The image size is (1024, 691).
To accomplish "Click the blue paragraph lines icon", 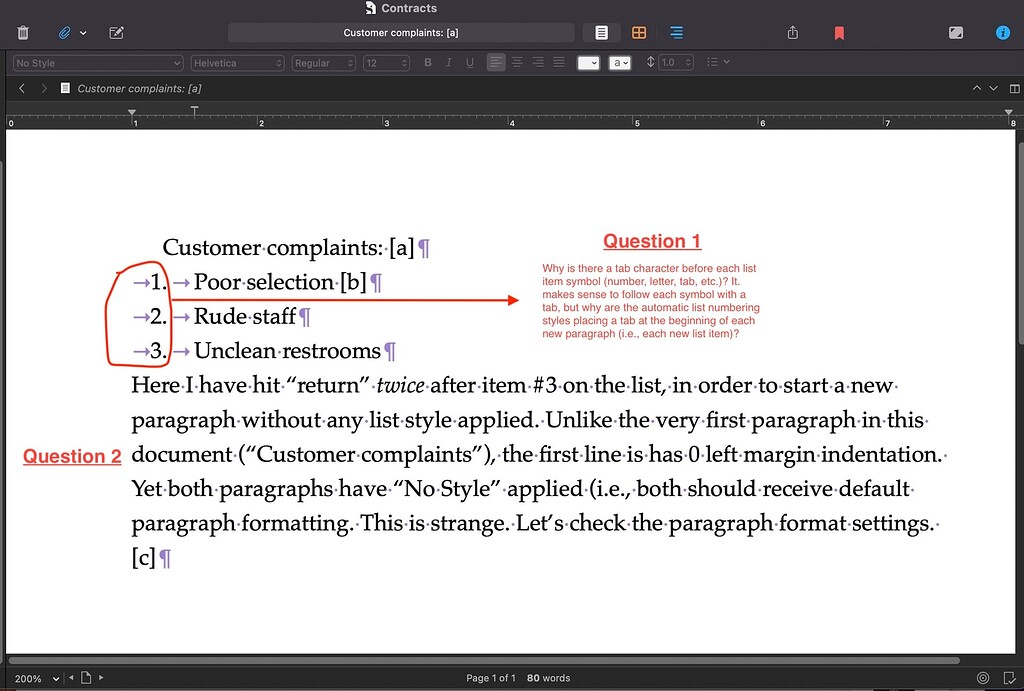I will click(677, 33).
